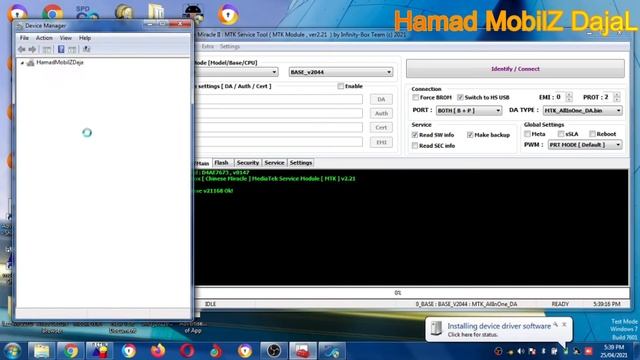Open the Extra menu in Miracle tool
The image size is (640, 360).
(x=207, y=47)
